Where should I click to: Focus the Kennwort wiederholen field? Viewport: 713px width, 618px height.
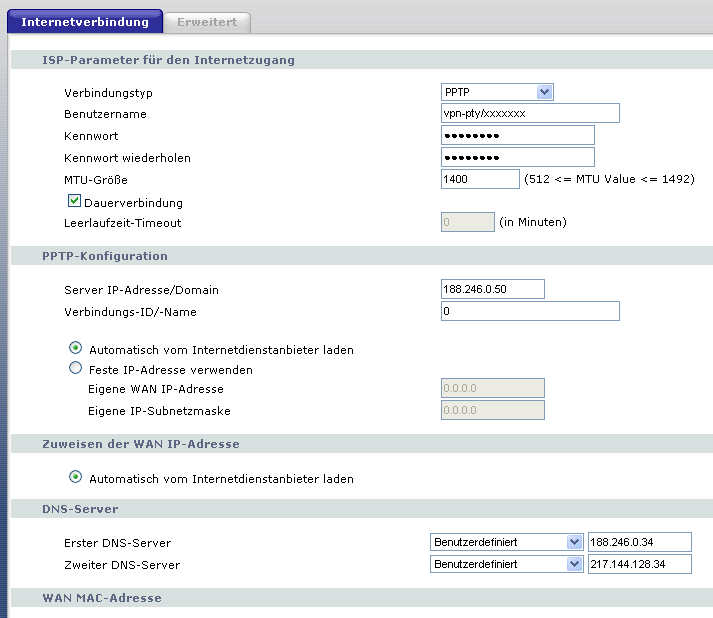517,157
